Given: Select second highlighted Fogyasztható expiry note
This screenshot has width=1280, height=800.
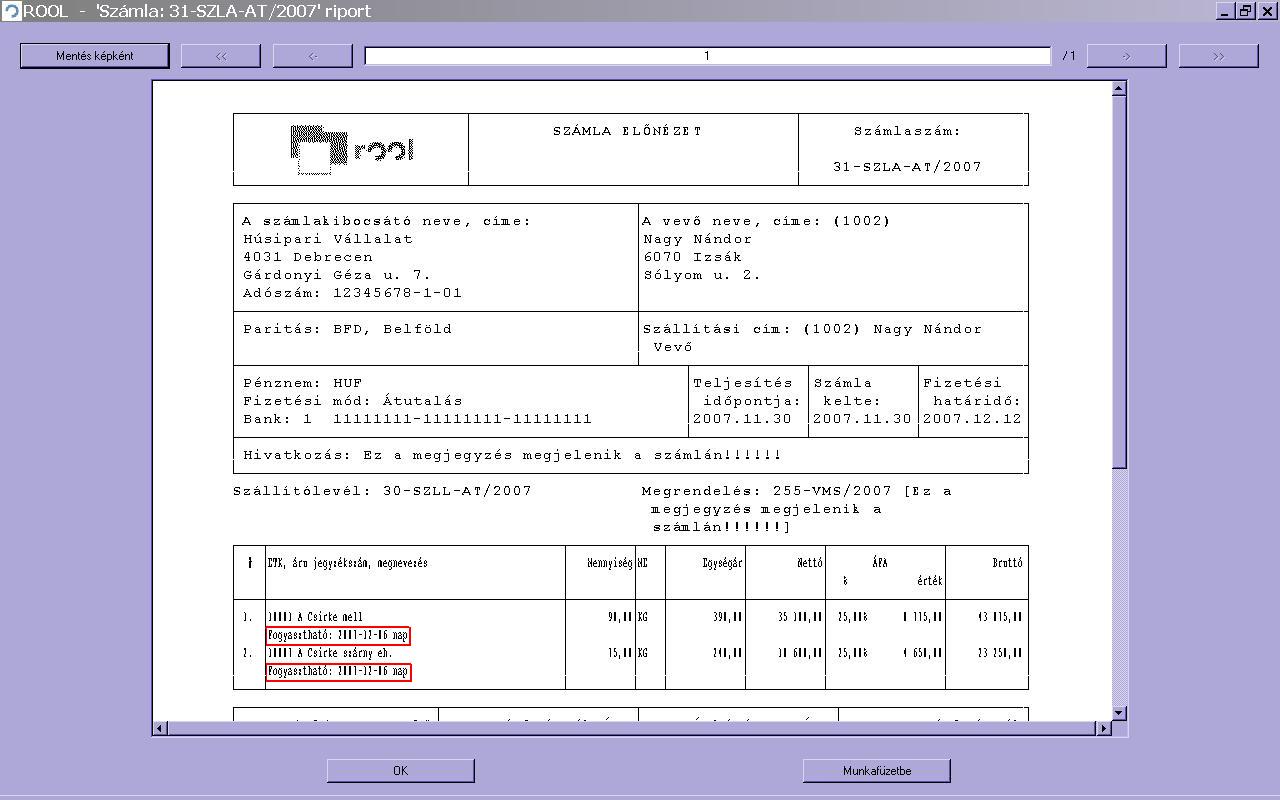Looking at the screenshot, I should click(x=338, y=671).
